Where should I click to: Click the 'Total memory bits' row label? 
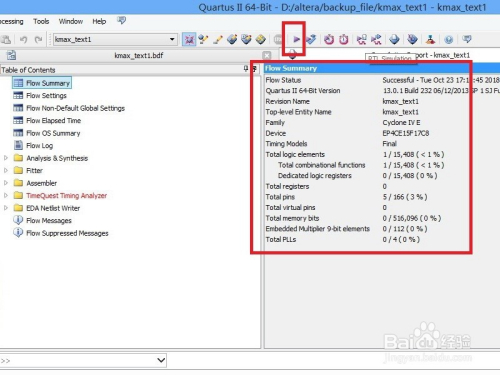[x=292, y=218]
